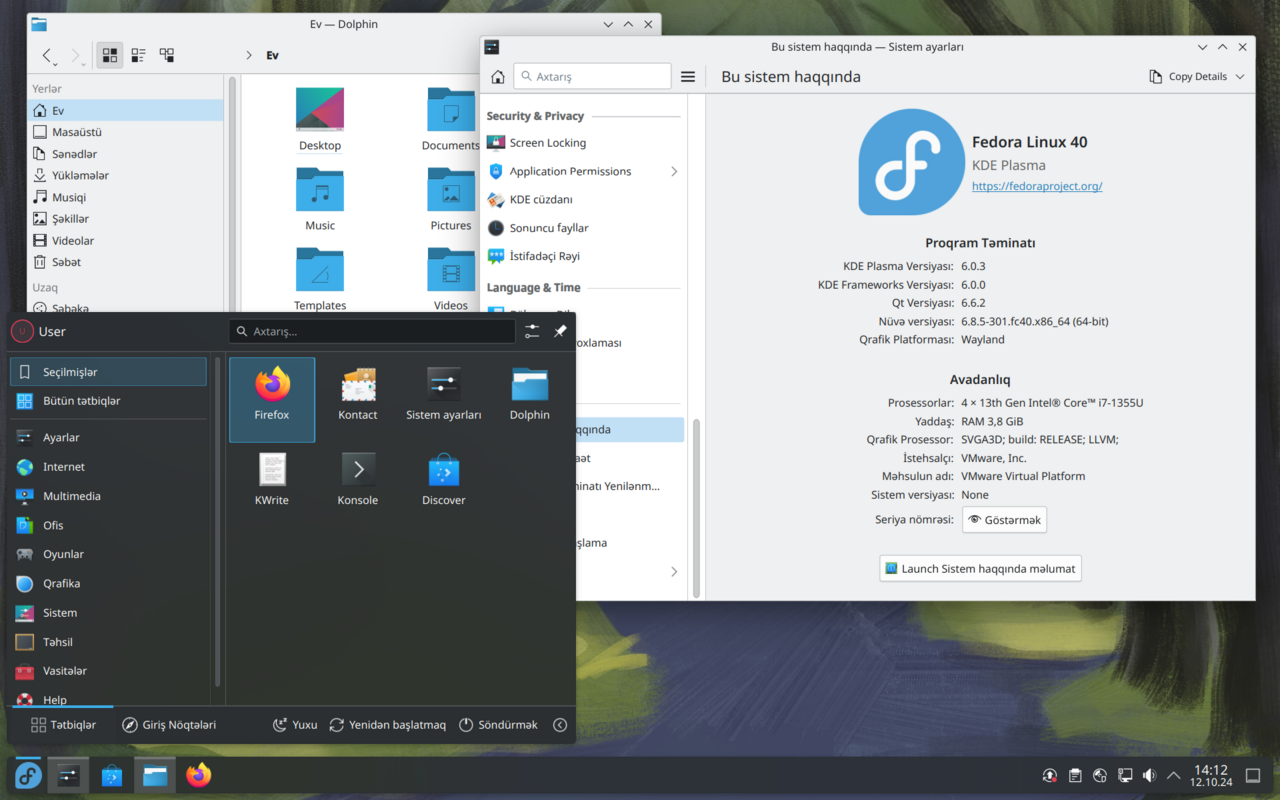
Task: Open Screen Locking settings
Action: [x=583, y=143]
